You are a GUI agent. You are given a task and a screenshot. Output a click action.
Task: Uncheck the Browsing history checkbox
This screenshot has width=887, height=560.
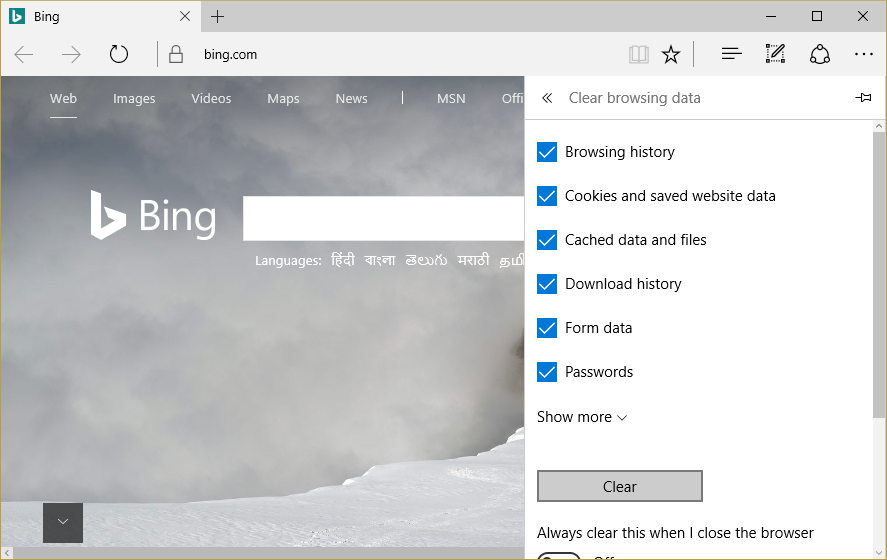[x=547, y=152]
